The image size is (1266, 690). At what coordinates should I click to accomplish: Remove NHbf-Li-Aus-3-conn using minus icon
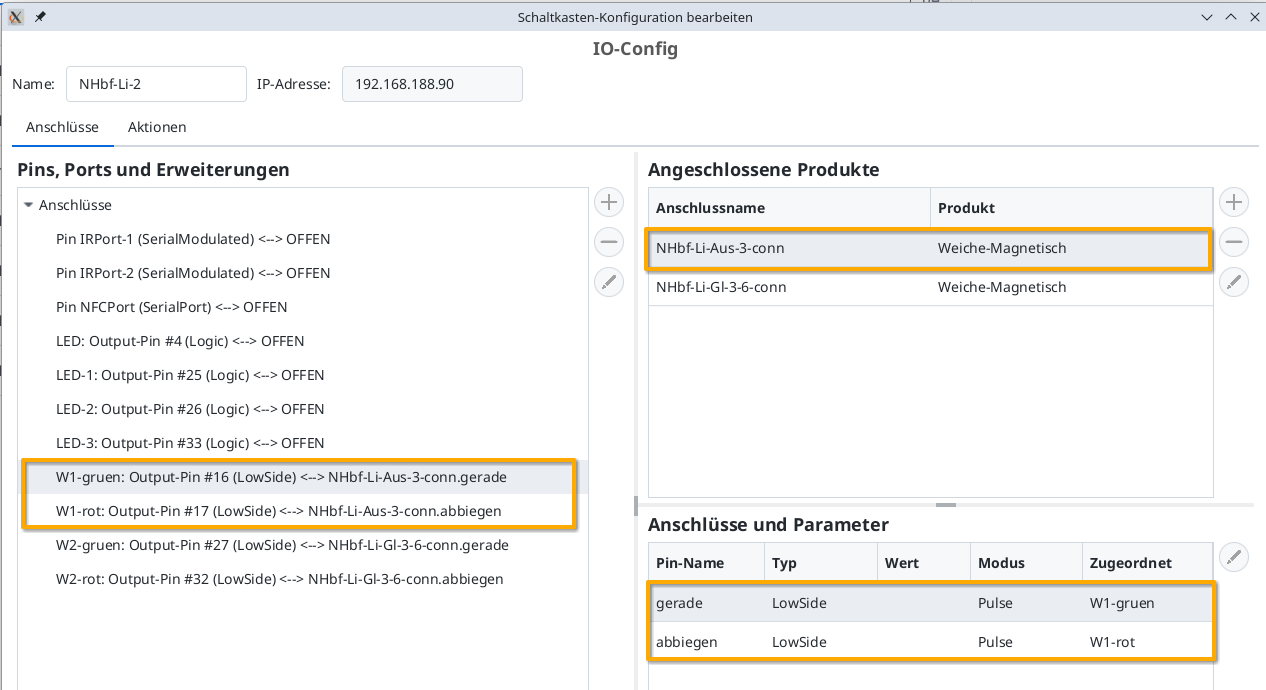pyautogui.click(x=1234, y=242)
